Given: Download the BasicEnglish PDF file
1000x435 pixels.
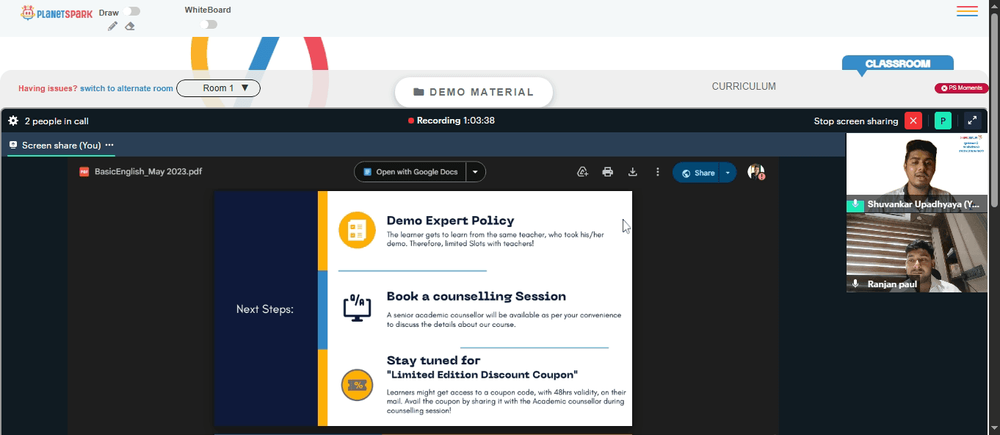Looking at the screenshot, I should tap(633, 172).
